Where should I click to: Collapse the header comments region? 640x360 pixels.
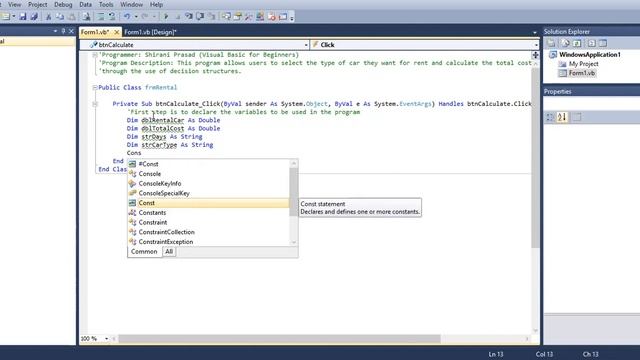pyautogui.click(x=95, y=55)
